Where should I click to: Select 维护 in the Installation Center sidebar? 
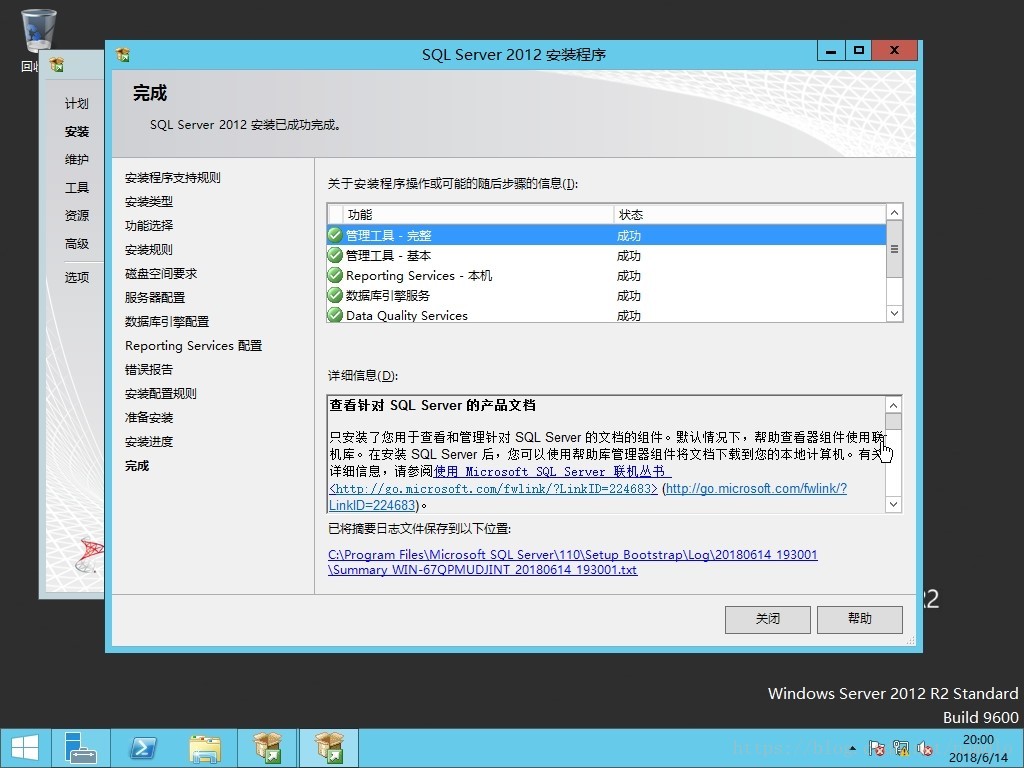[x=76, y=159]
